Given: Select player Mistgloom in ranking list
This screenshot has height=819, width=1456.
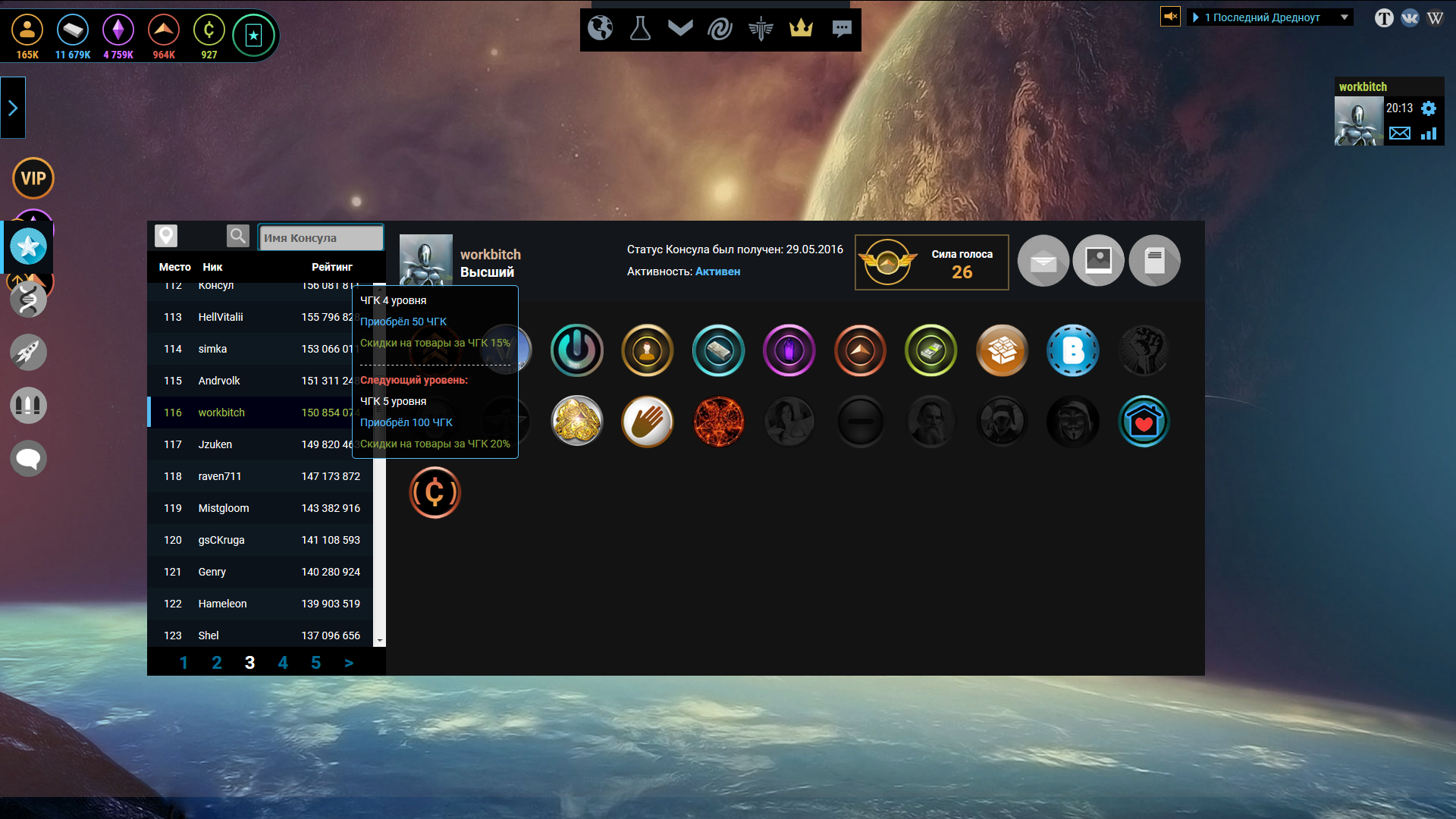Looking at the screenshot, I should coord(223,508).
